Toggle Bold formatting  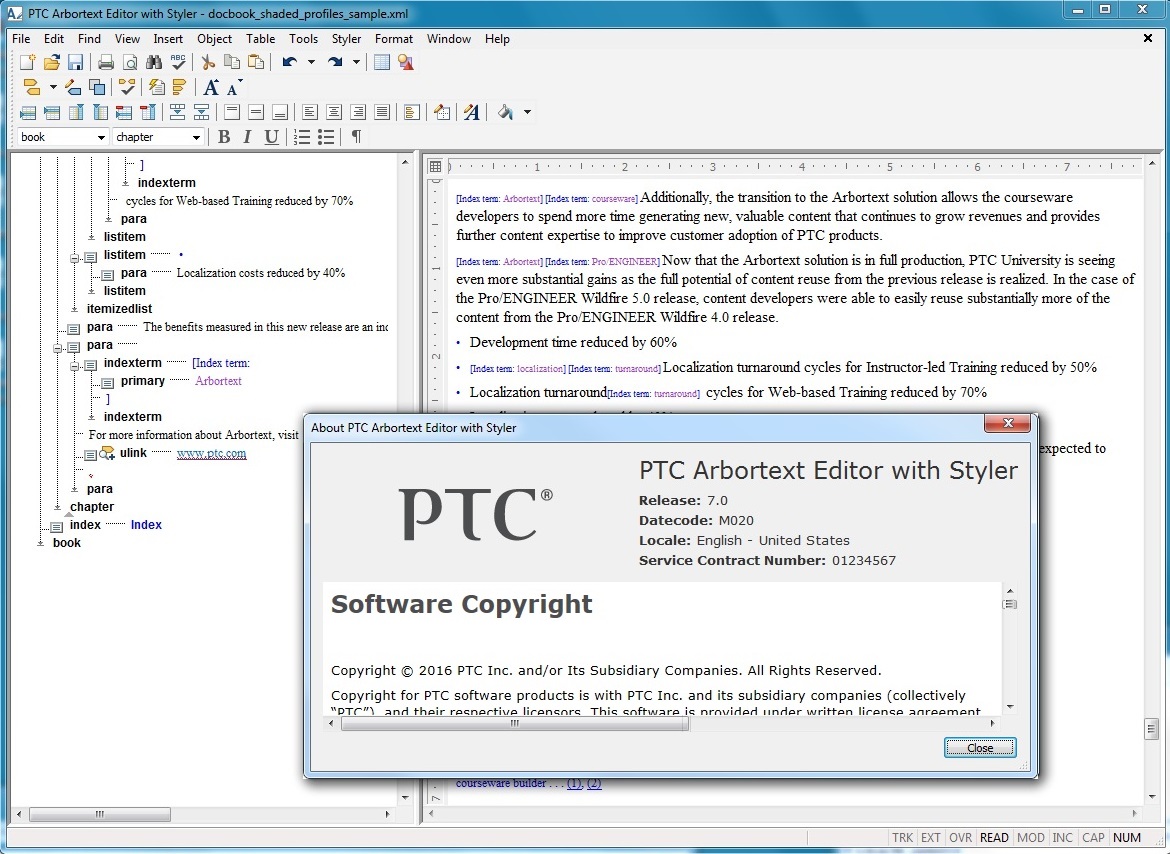[224, 137]
